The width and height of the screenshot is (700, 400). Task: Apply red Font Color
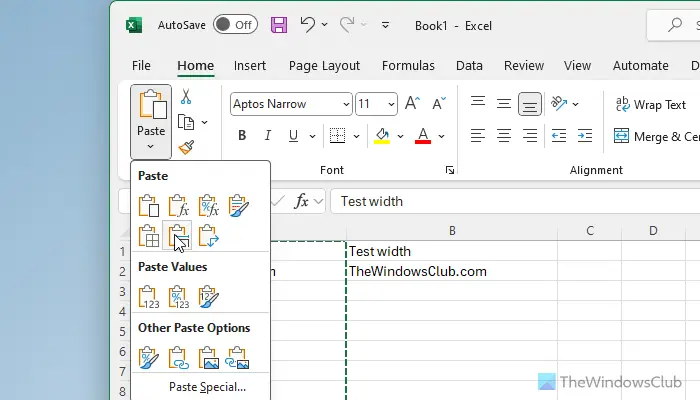(x=423, y=136)
